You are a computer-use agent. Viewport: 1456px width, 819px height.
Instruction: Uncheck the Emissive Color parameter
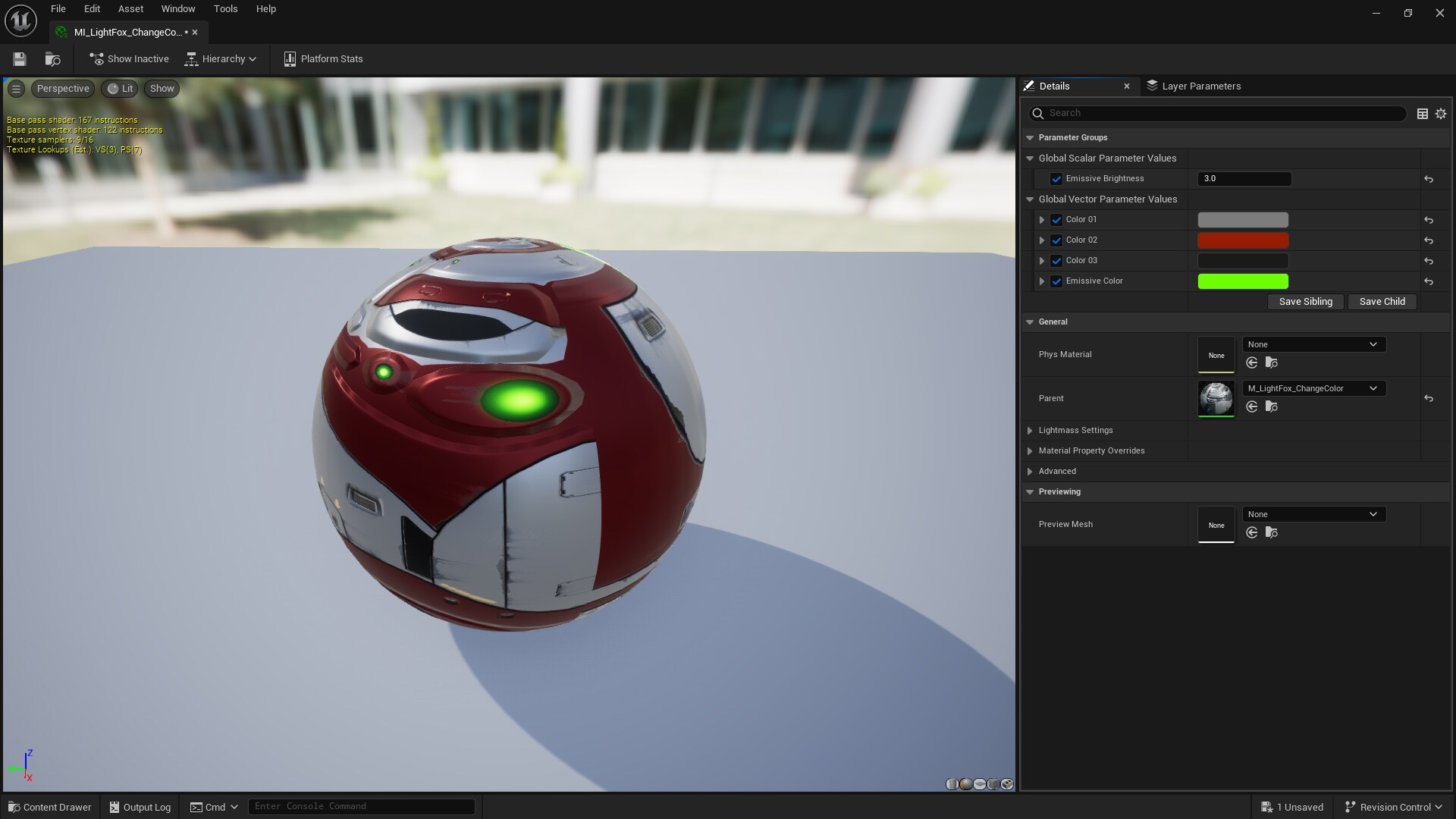1056,281
